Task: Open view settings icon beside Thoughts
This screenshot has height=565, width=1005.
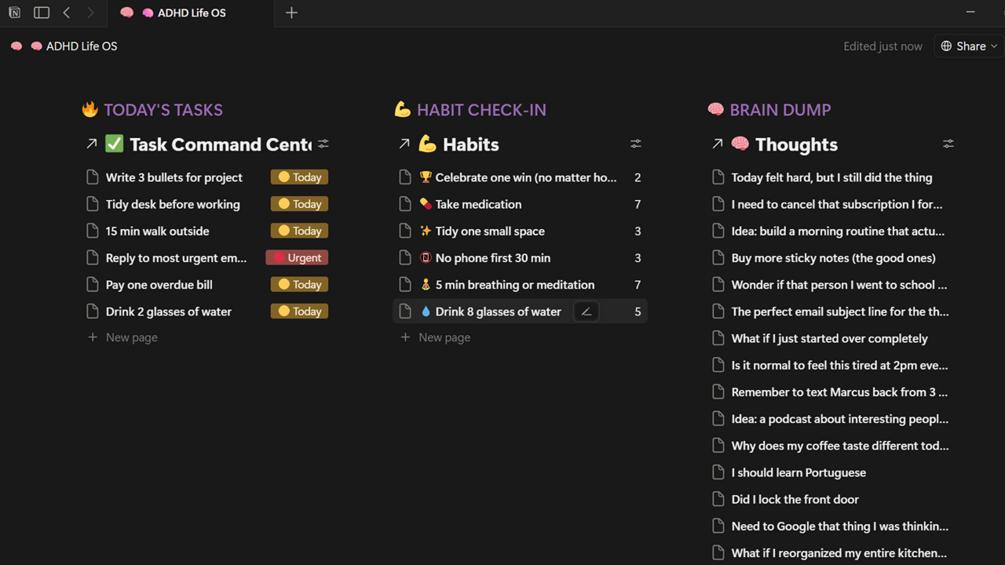Action: (948, 144)
